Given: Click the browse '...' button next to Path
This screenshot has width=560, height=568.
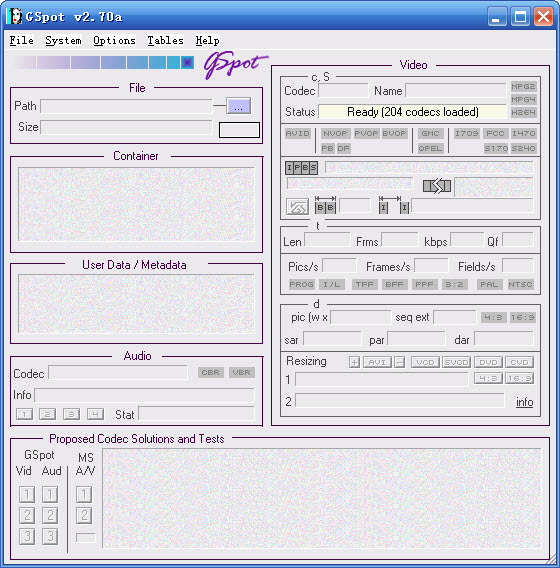Looking at the screenshot, I should click(238, 106).
